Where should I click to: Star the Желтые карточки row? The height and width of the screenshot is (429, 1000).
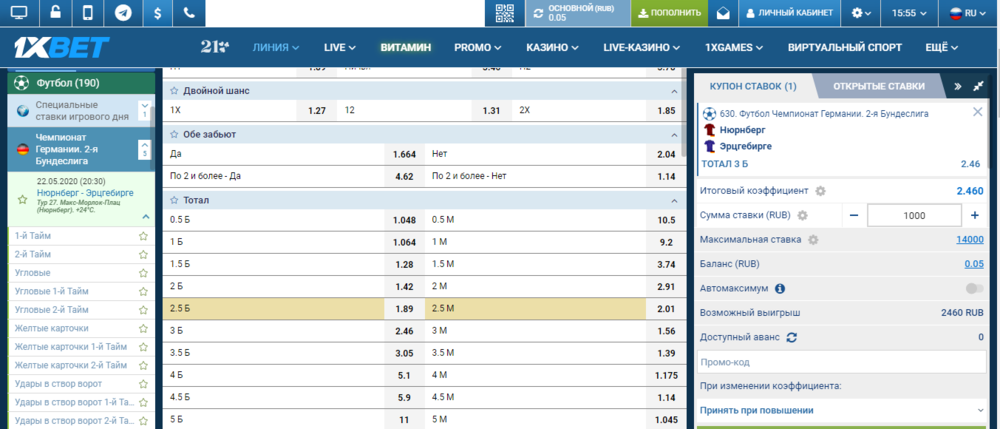(x=143, y=328)
